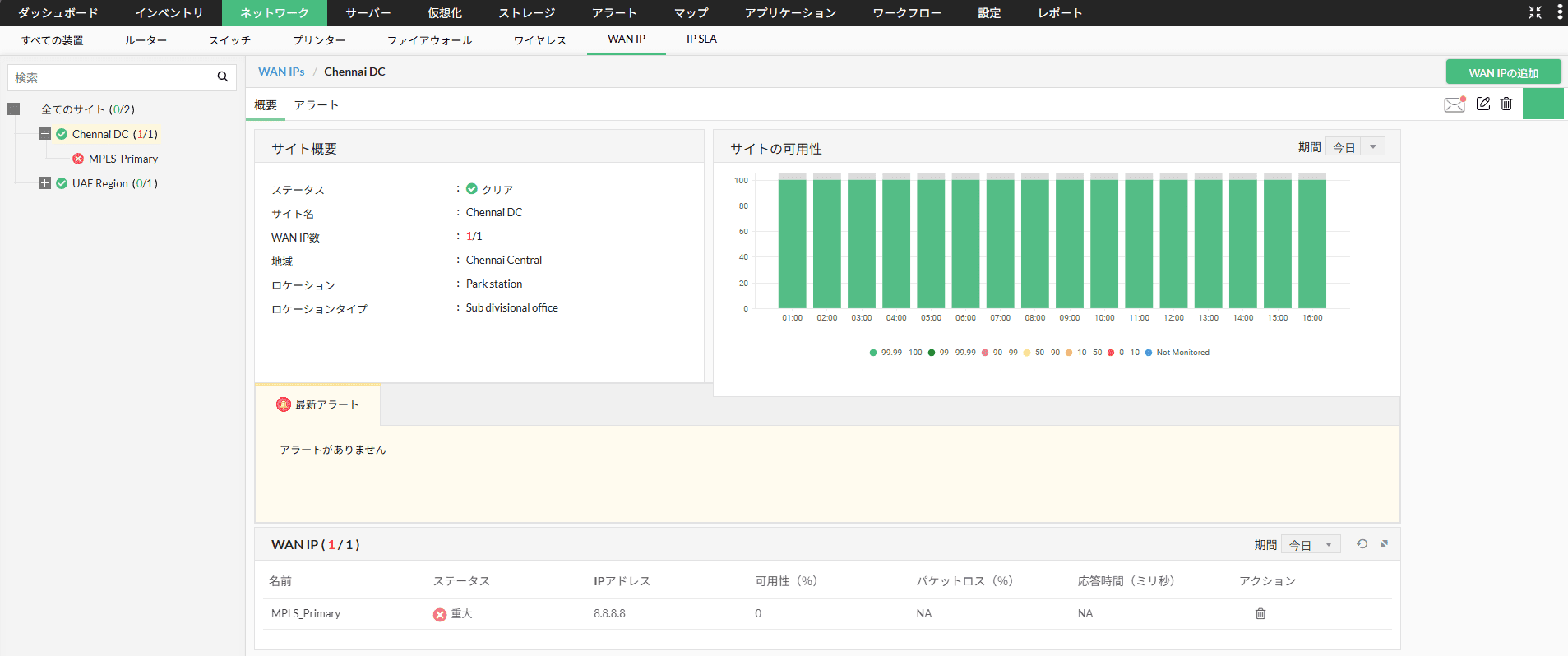Delete the MPLS_Primary row via trash icon

point(1260,613)
